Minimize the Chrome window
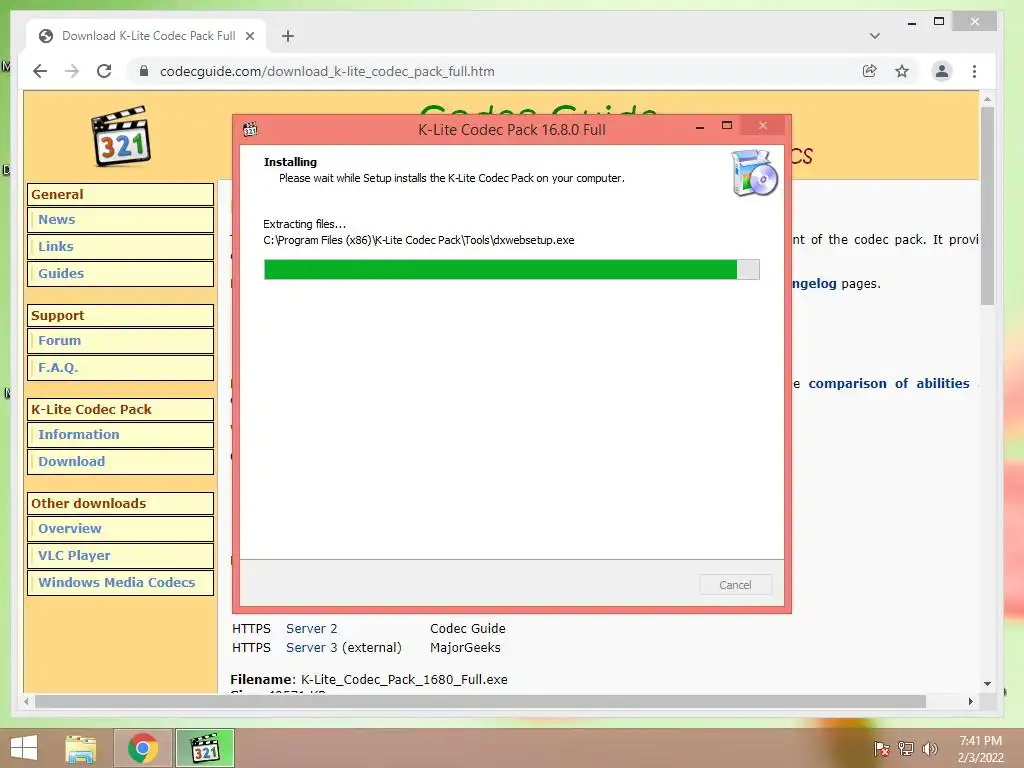The image size is (1024, 768). point(912,22)
